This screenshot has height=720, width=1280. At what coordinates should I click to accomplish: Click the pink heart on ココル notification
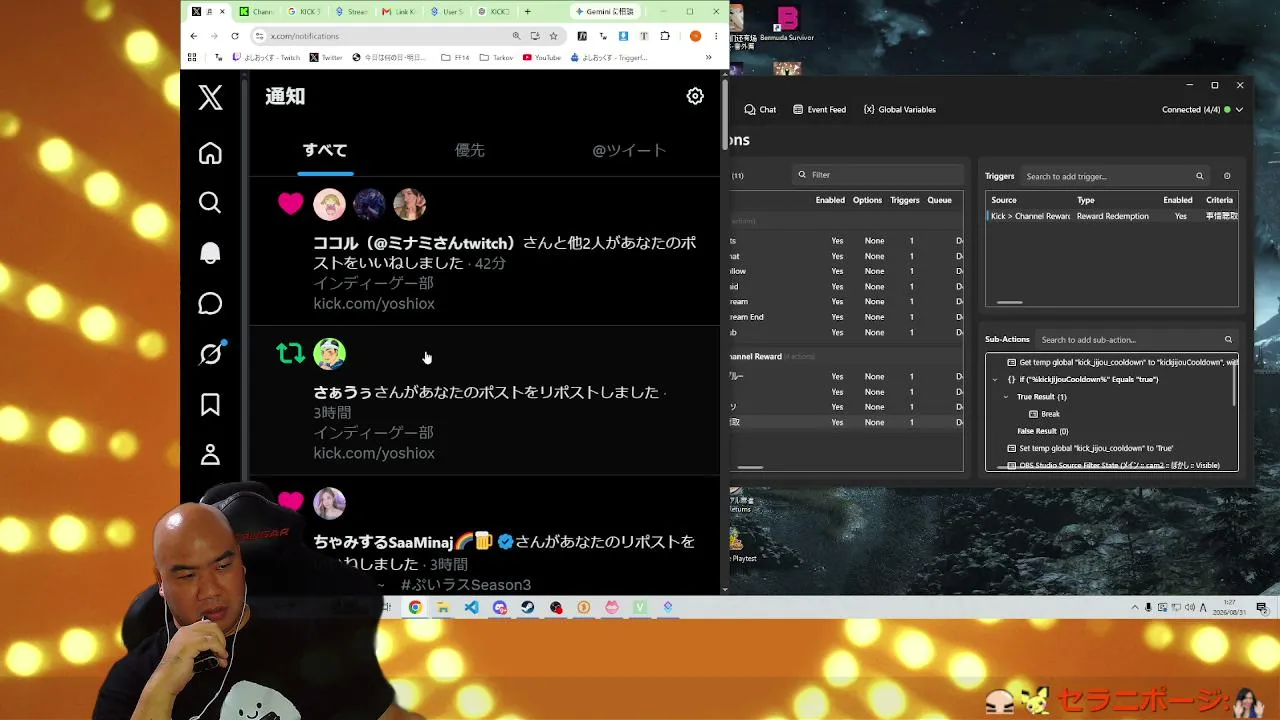click(x=290, y=204)
